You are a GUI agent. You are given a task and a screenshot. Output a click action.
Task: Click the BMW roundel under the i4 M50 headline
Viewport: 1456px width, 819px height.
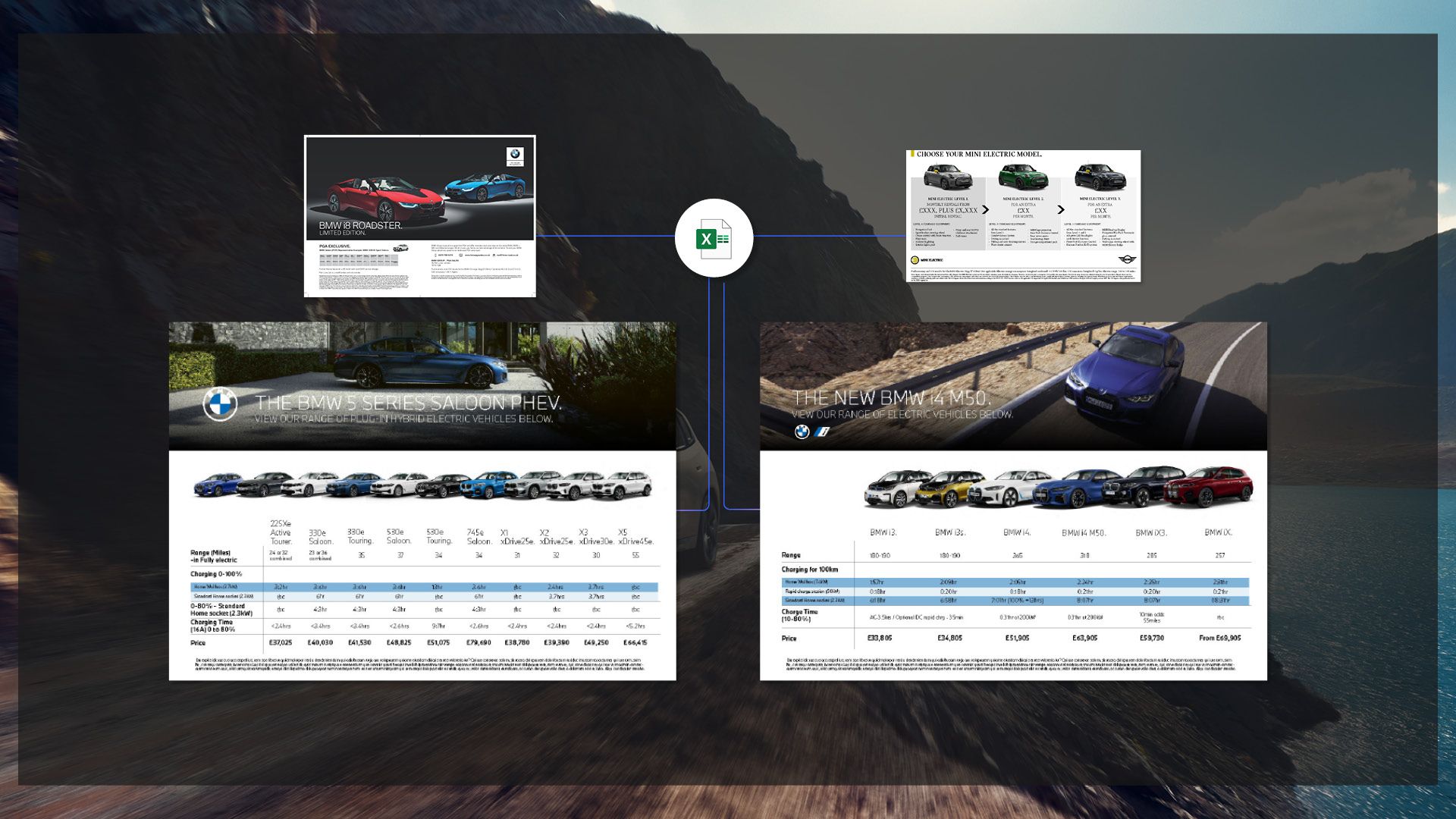click(802, 431)
